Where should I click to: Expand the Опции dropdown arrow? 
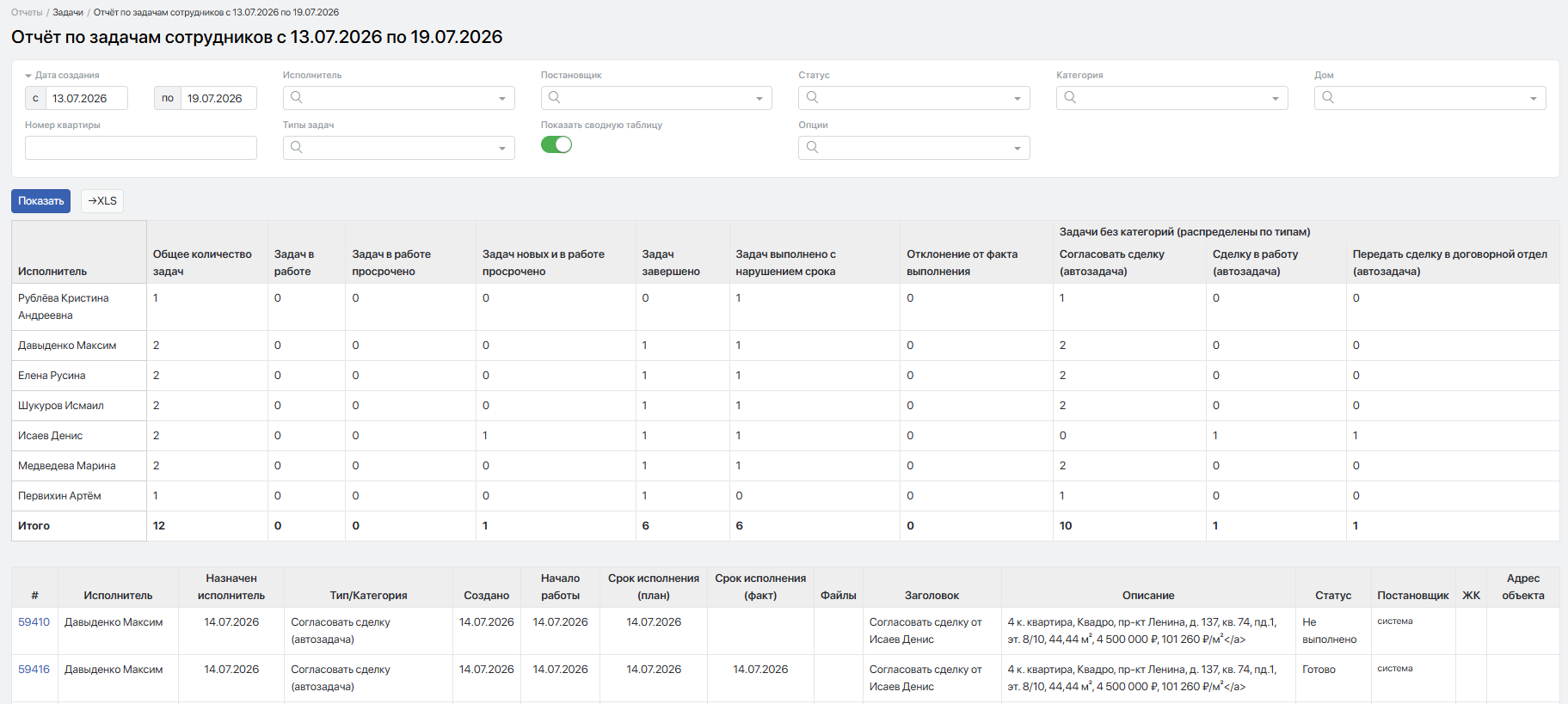(1018, 149)
